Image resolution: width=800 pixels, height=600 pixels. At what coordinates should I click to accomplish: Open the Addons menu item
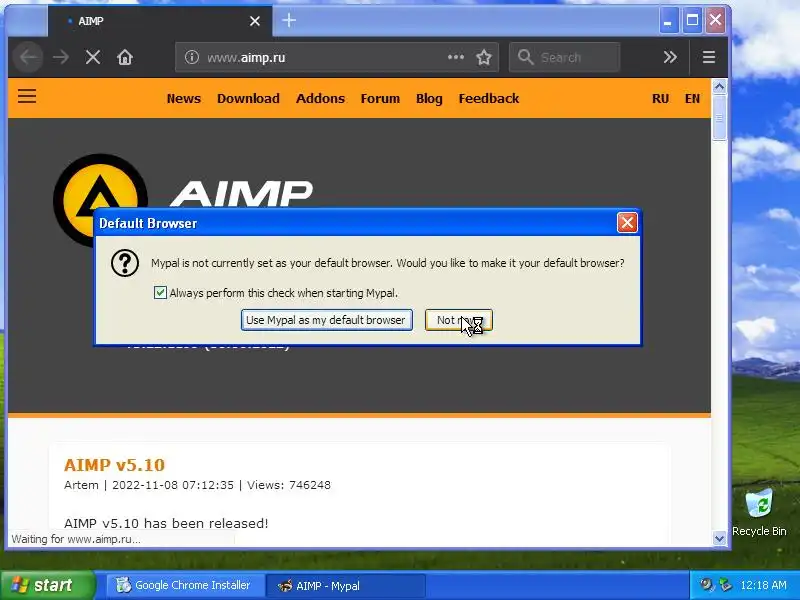coord(320,98)
